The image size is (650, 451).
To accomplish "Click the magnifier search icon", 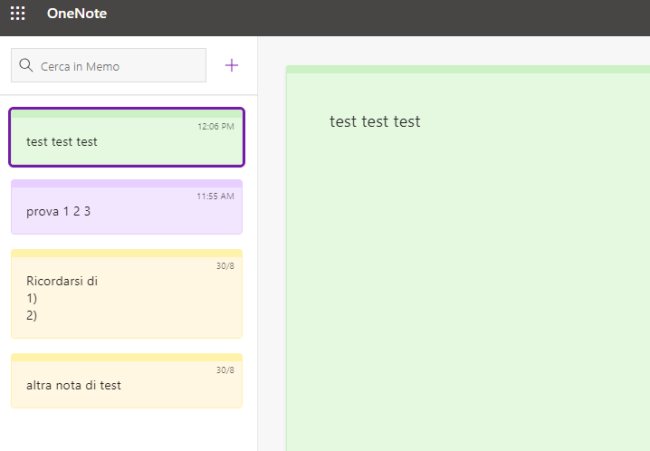I will coord(27,66).
